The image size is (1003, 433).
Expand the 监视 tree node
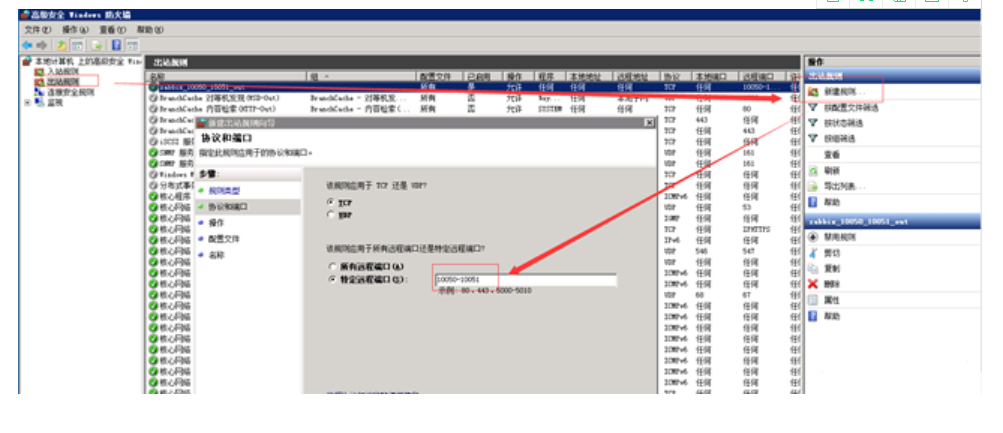[28, 102]
